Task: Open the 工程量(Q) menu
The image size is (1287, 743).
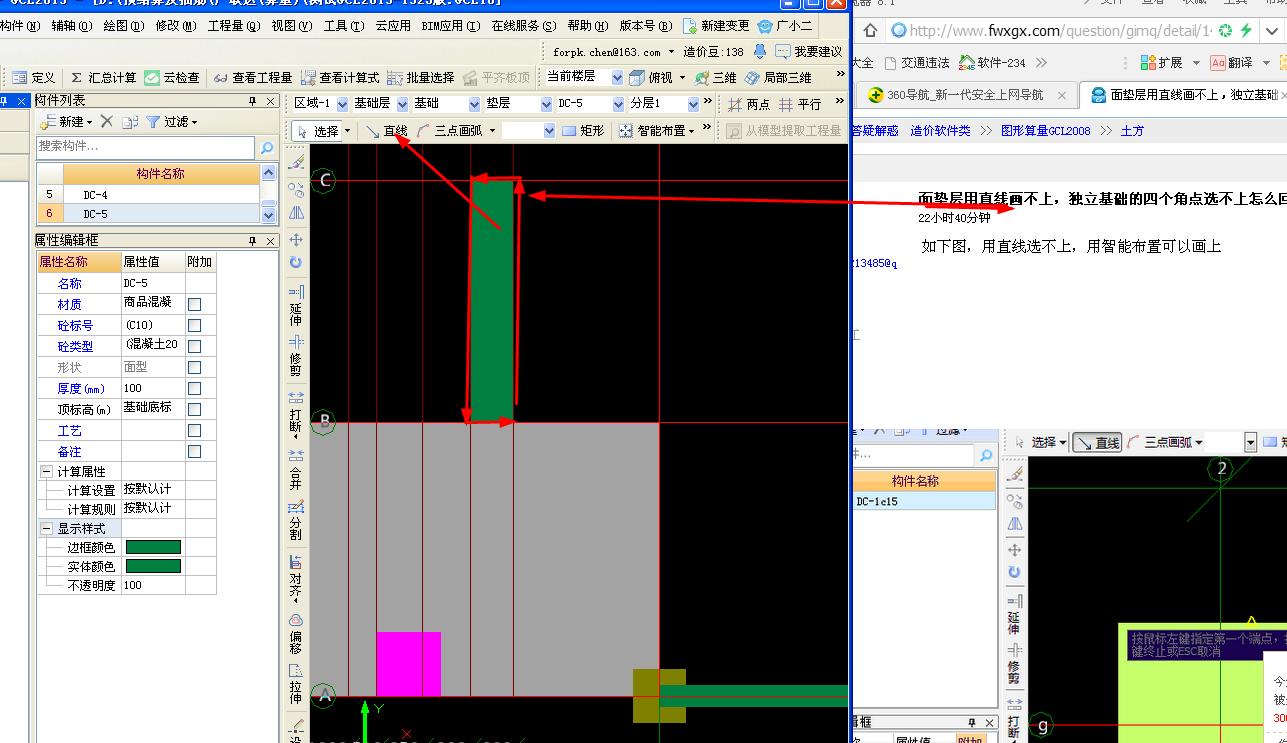Action: [232, 26]
